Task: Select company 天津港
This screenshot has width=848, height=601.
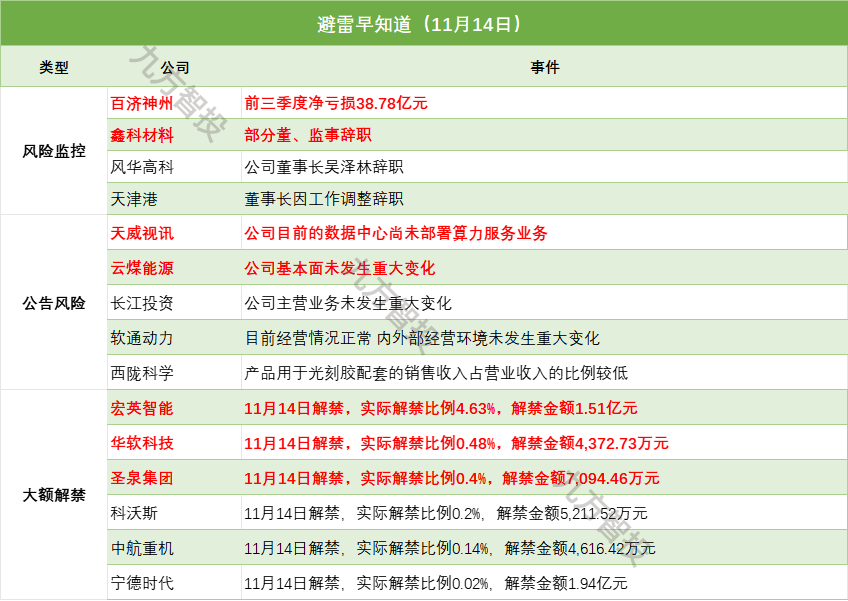Action: [134, 199]
